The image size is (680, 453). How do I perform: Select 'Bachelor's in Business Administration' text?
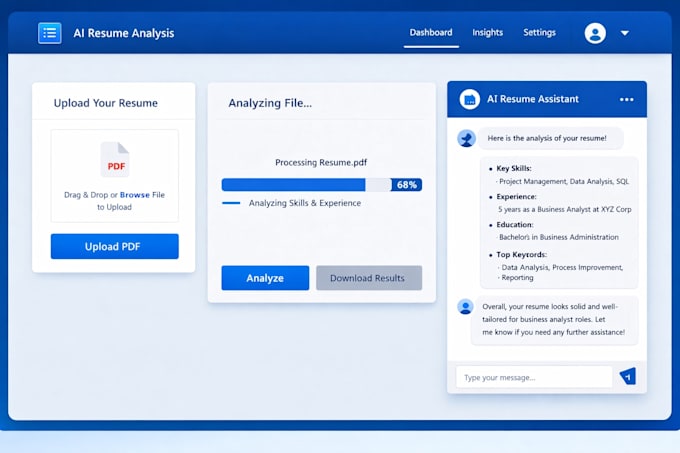559,237
